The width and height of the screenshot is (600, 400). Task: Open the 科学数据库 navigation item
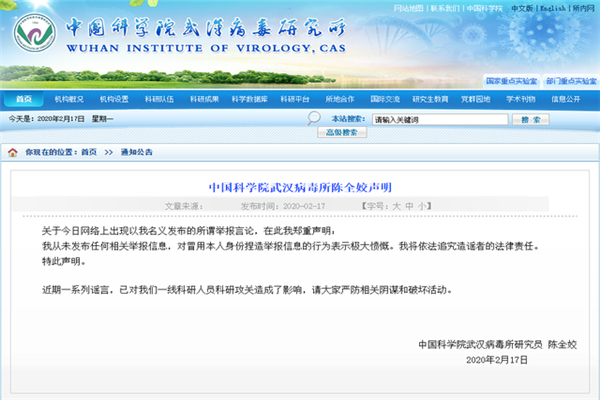tap(250, 99)
